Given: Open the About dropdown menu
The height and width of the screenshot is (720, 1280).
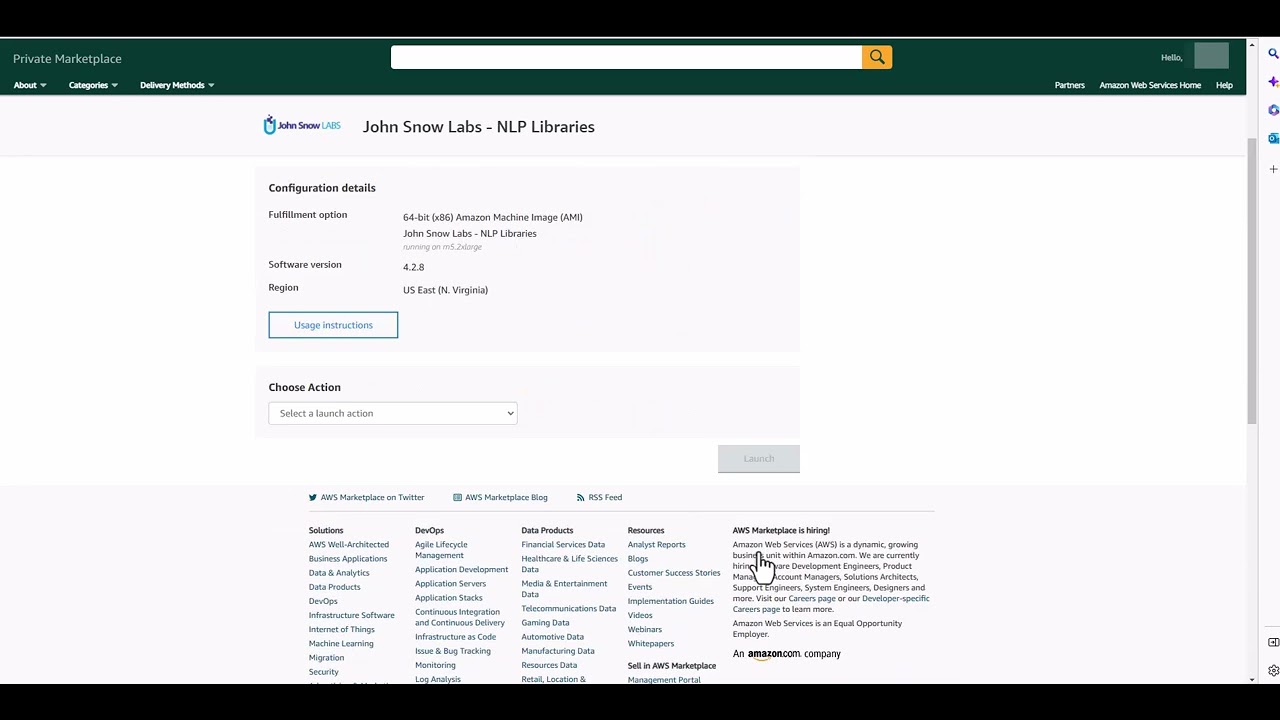Looking at the screenshot, I should 30,85.
